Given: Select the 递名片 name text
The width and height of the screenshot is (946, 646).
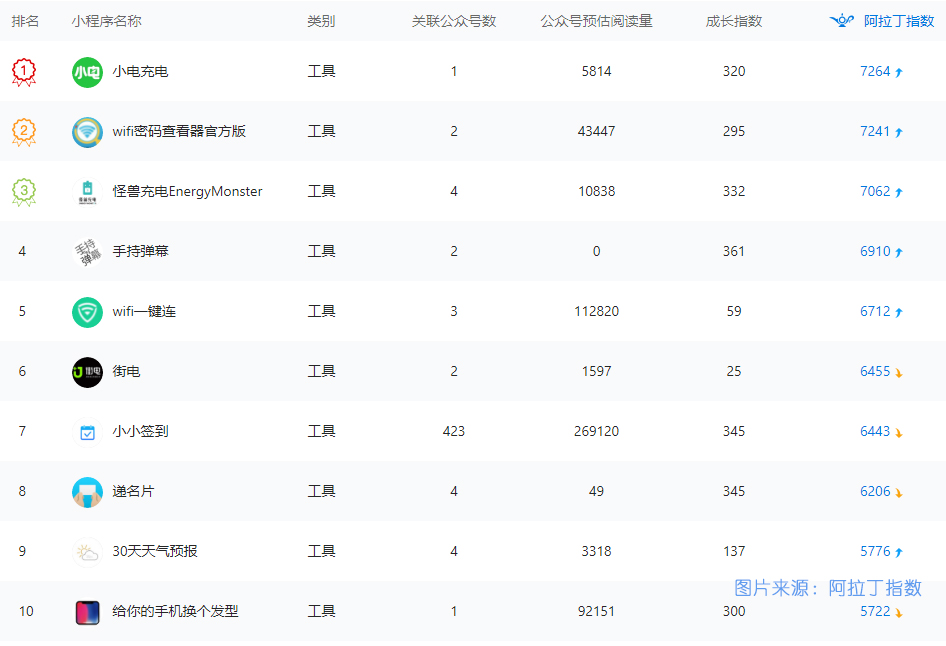Looking at the screenshot, I should [133, 491].
